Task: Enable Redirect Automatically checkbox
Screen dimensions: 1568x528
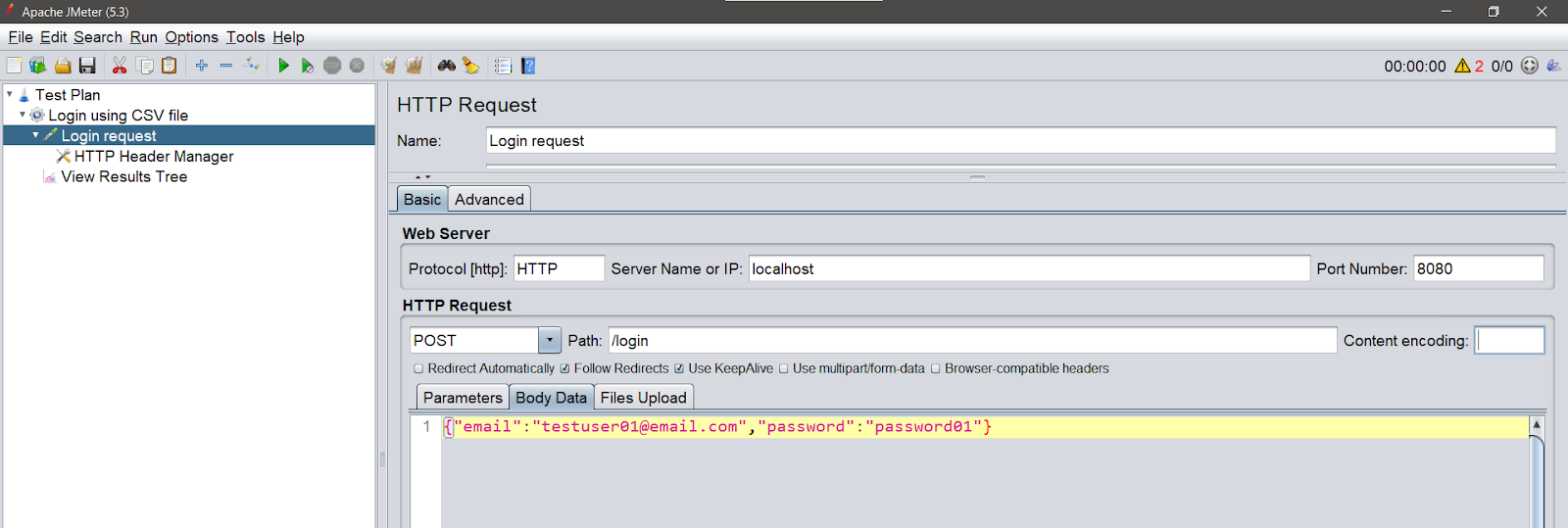Action: tap(418, 368)
